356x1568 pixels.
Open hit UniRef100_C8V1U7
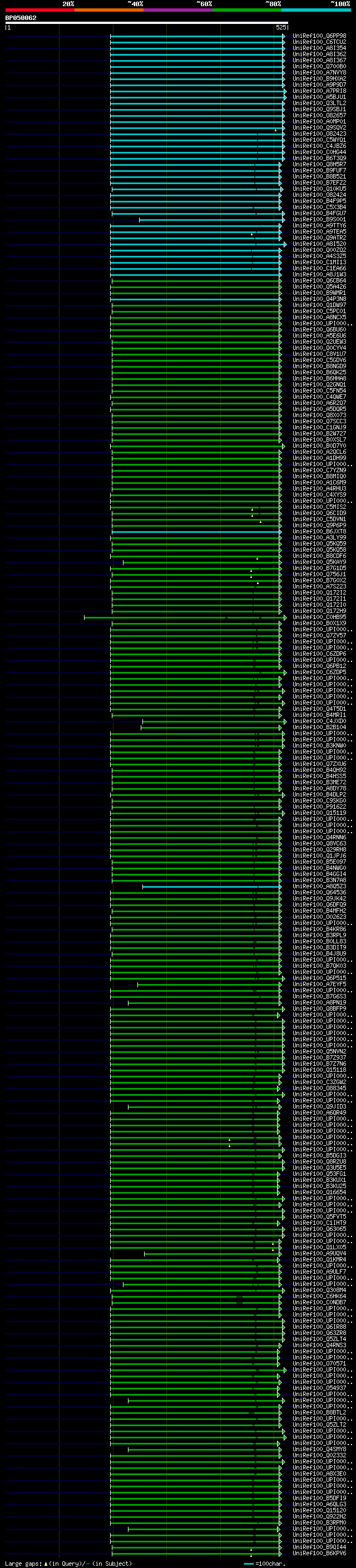pyautogui.click(x=319, y=354)
